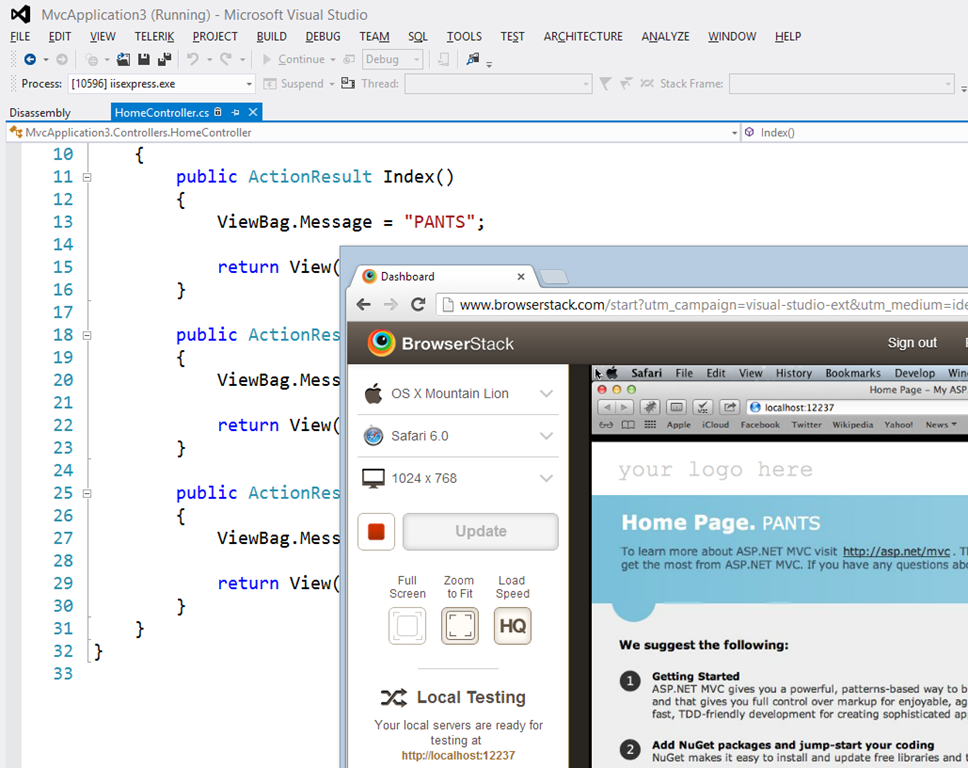968x768 pixels.
Task: Click the Update button in BrowserStack
Action: pyautogui.click(x=481, y=532)
